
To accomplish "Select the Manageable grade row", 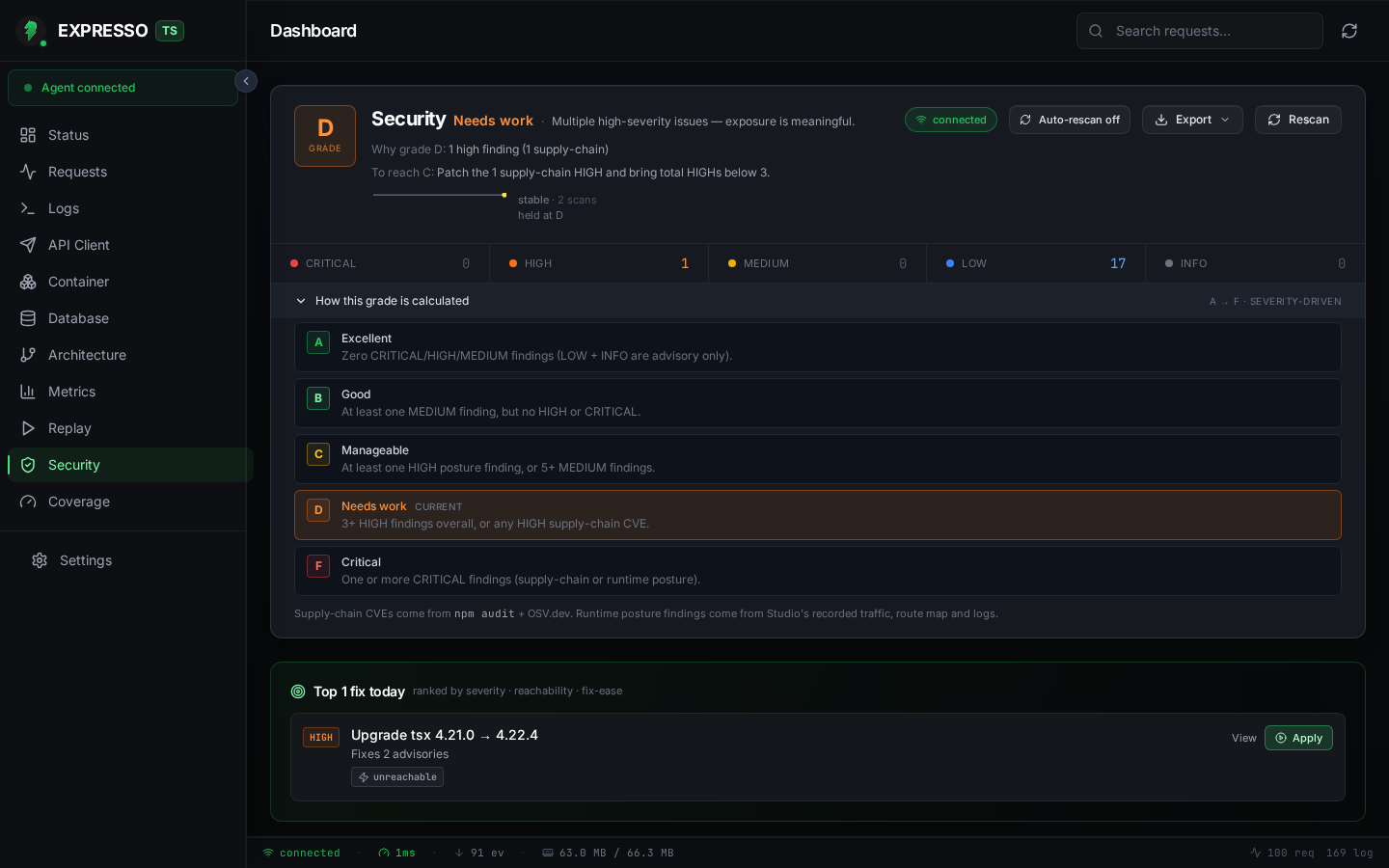I will click(818, 459).
